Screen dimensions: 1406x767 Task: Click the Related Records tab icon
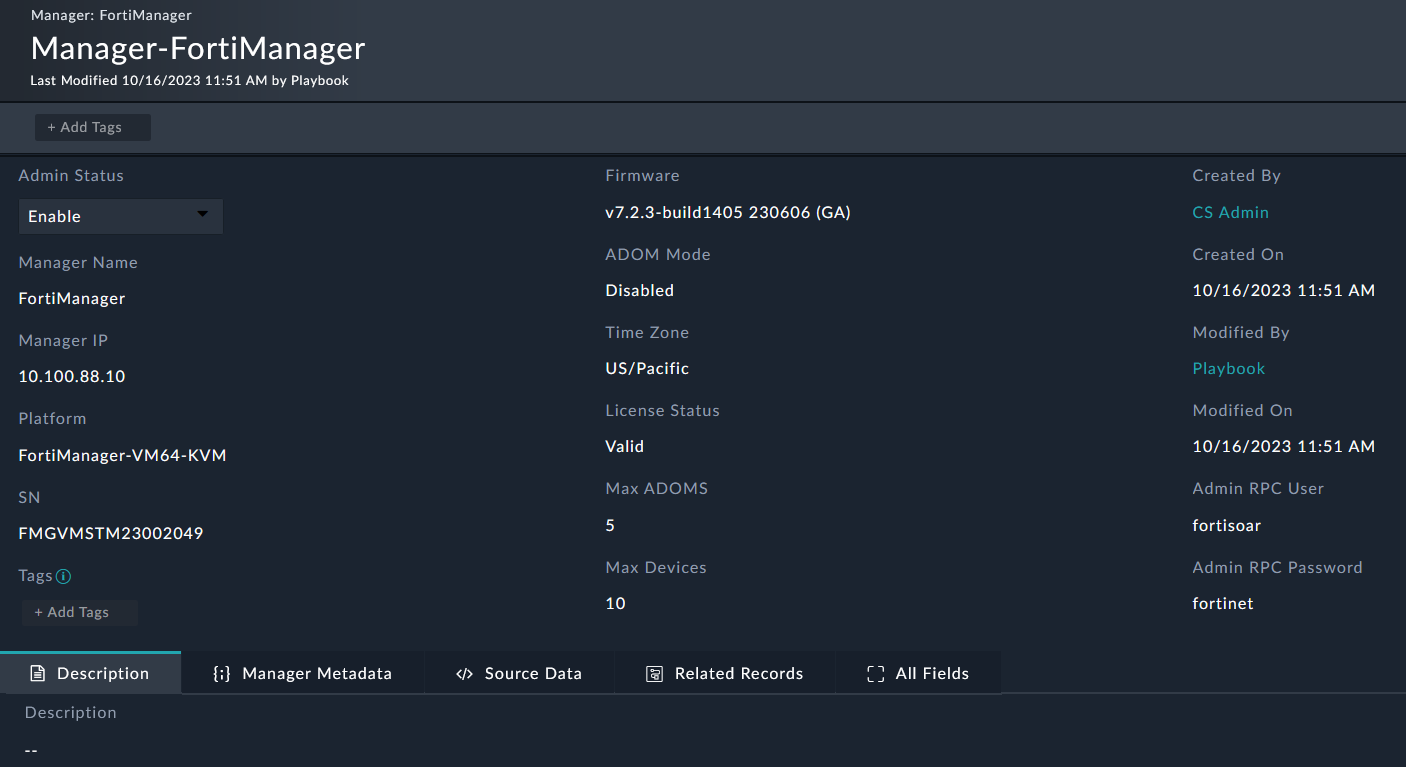[655, 673]
